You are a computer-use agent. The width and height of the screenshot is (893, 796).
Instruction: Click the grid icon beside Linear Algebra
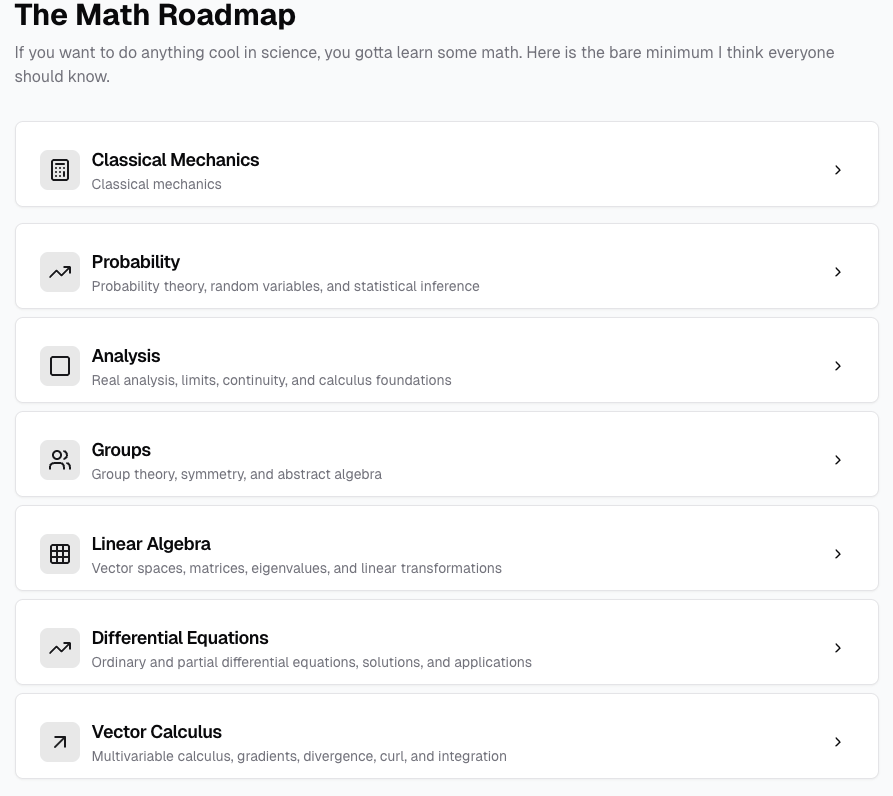click(x=60, y=553)
